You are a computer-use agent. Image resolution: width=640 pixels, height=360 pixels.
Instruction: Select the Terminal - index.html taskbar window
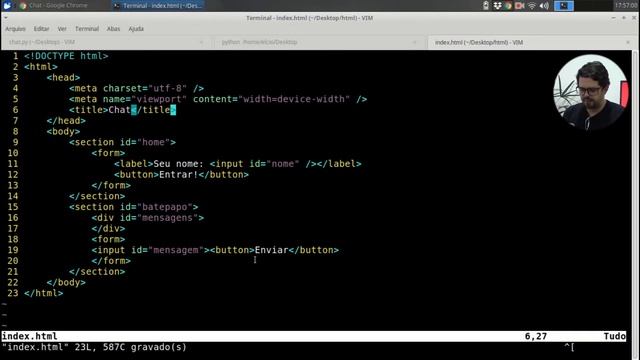158,5
